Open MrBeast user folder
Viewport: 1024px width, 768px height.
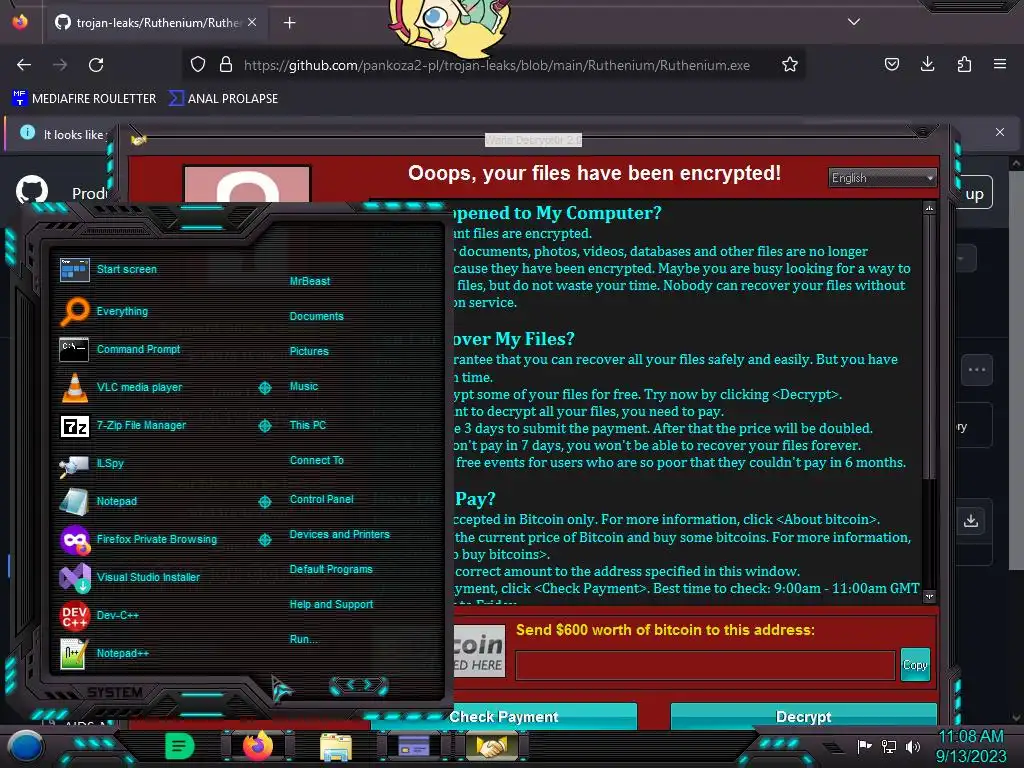pyautogui.click(x=310, y=281)
